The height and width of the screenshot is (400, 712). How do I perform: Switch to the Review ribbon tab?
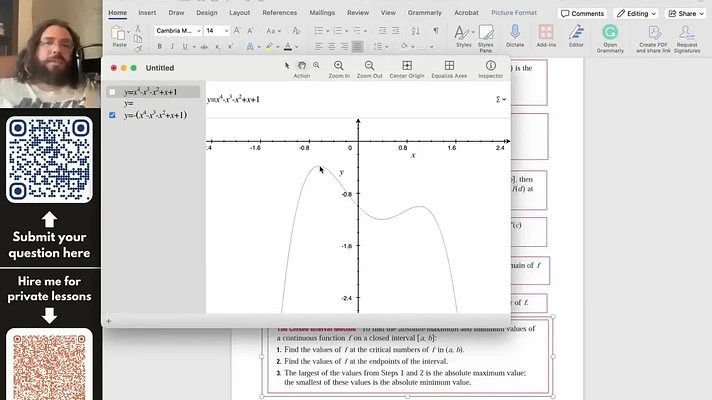click(358, 13)
